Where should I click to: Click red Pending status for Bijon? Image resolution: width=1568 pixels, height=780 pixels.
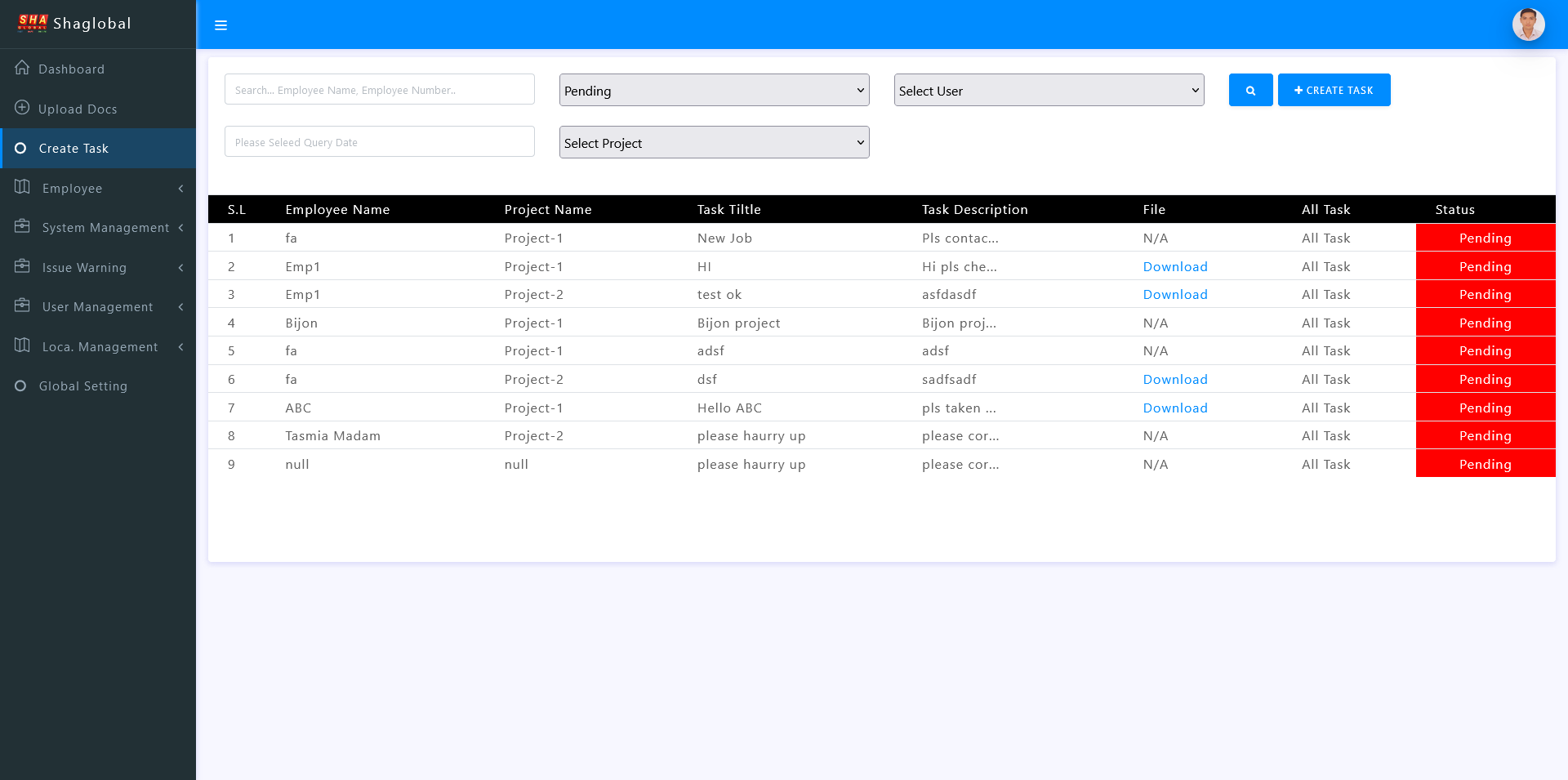click(x=1485, y=323)
